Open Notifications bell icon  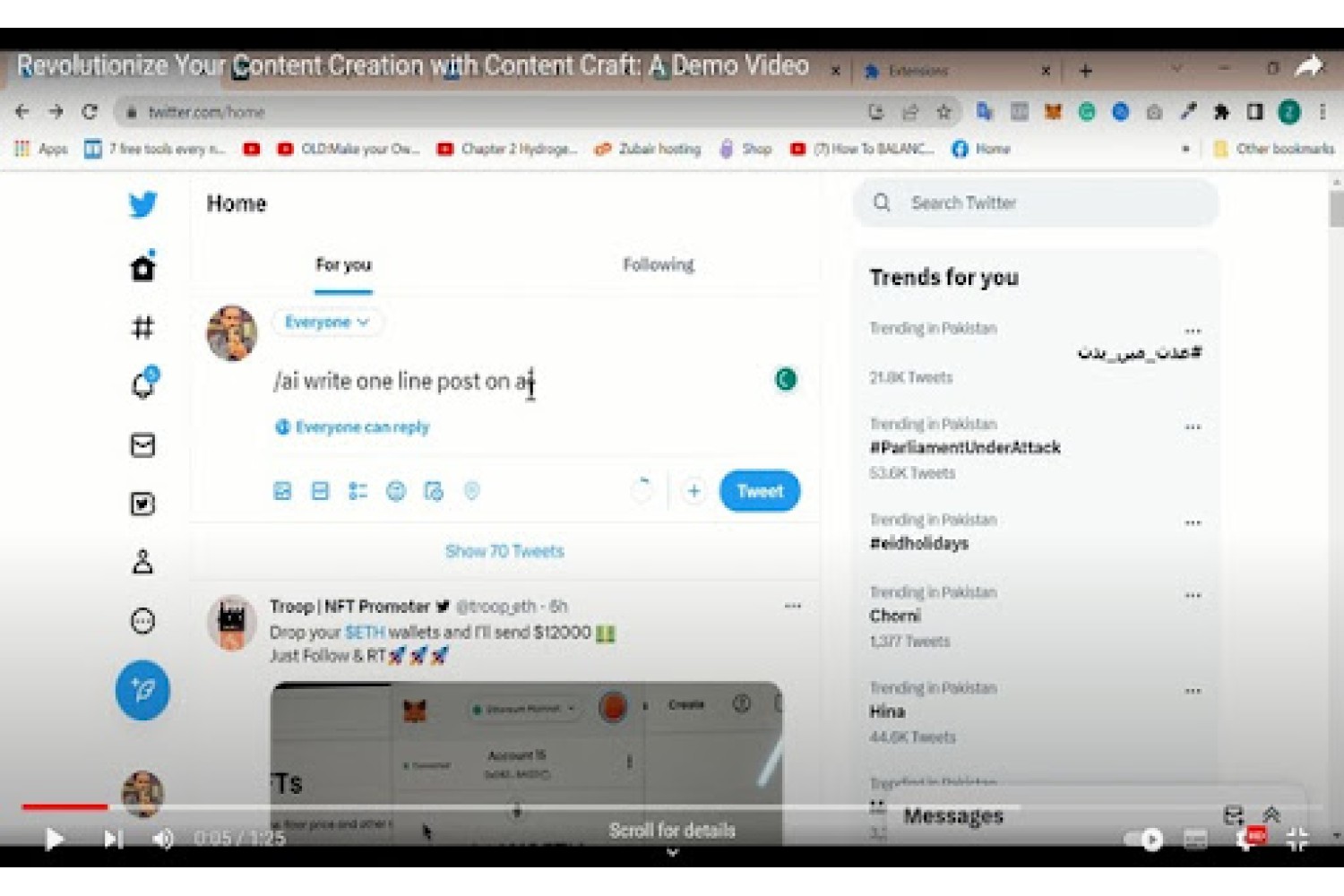(x=143, y=383)
